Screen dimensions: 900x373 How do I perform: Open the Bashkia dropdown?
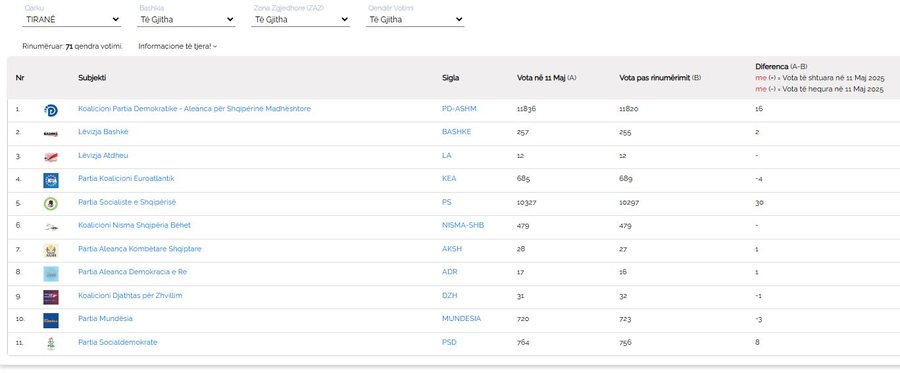187,20
